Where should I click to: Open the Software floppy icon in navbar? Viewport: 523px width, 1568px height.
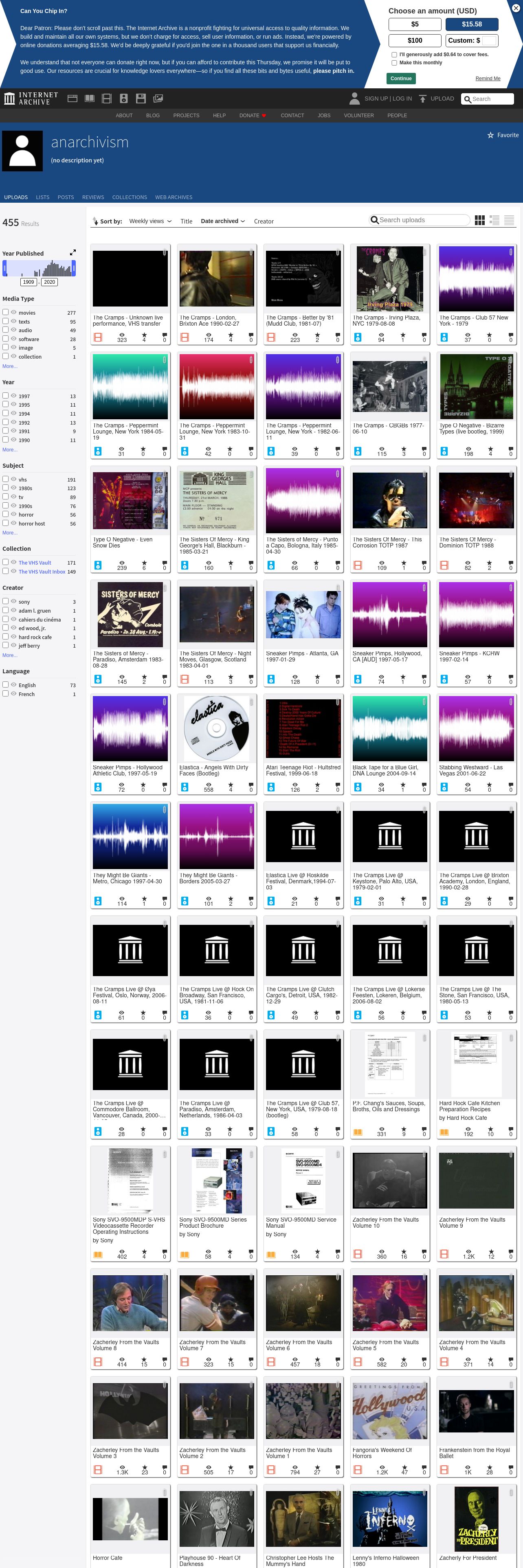tap(141, 99)
